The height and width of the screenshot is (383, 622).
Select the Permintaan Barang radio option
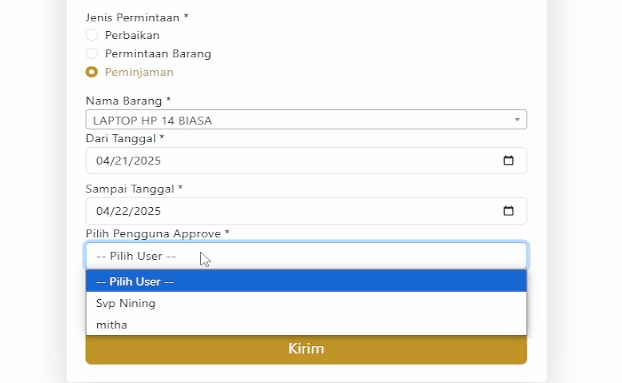[92, 54]
